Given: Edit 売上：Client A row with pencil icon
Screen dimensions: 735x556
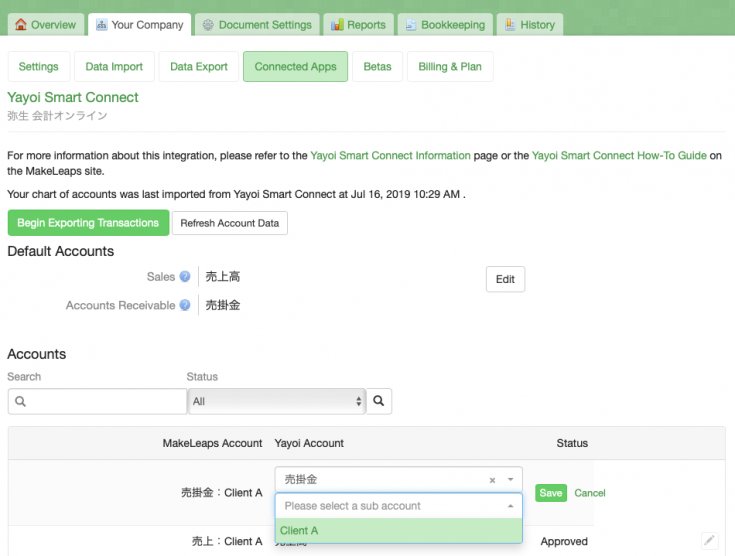Looking at the screenshot, I should tap(710, 541).
